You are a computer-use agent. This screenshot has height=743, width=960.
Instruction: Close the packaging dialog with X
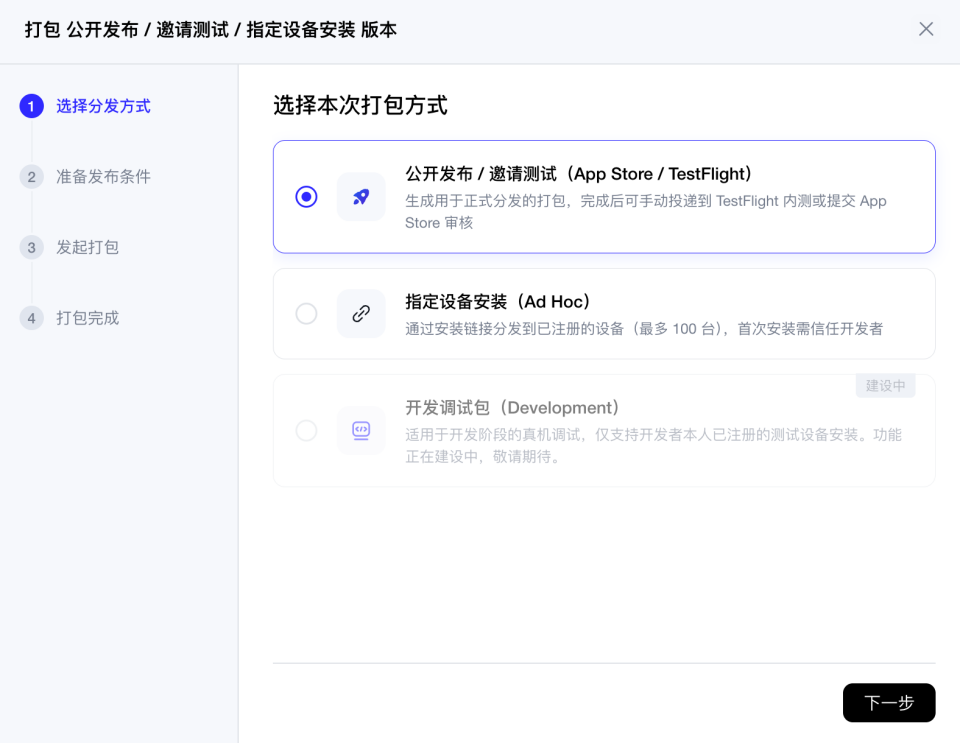pyautogui.click(x=926, y=29)
